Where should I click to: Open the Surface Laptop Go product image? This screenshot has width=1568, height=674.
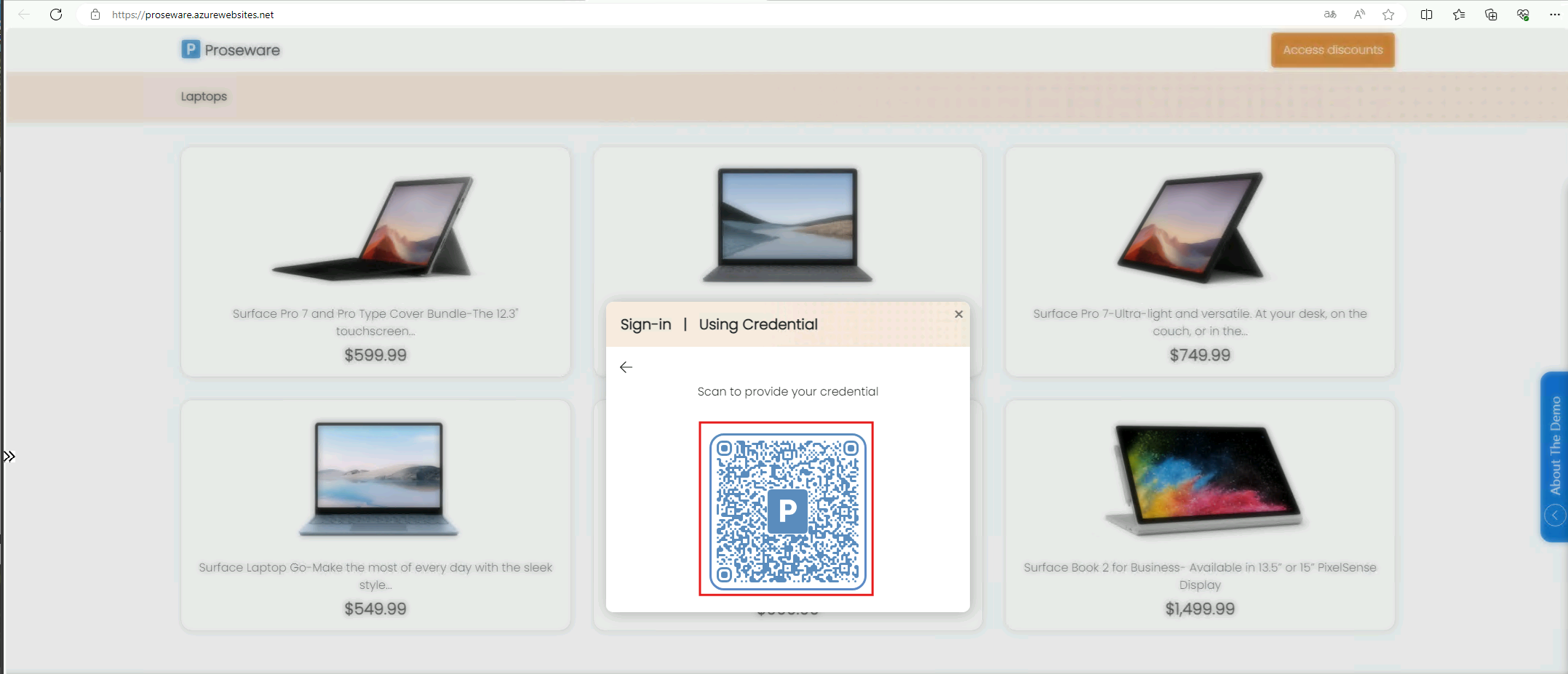coord(378,479)
